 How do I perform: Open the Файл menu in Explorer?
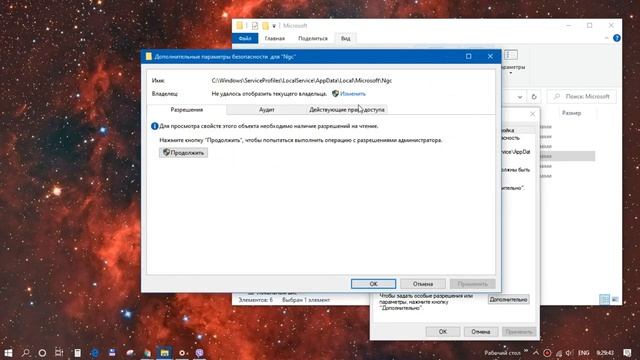[x=245, y=38]
